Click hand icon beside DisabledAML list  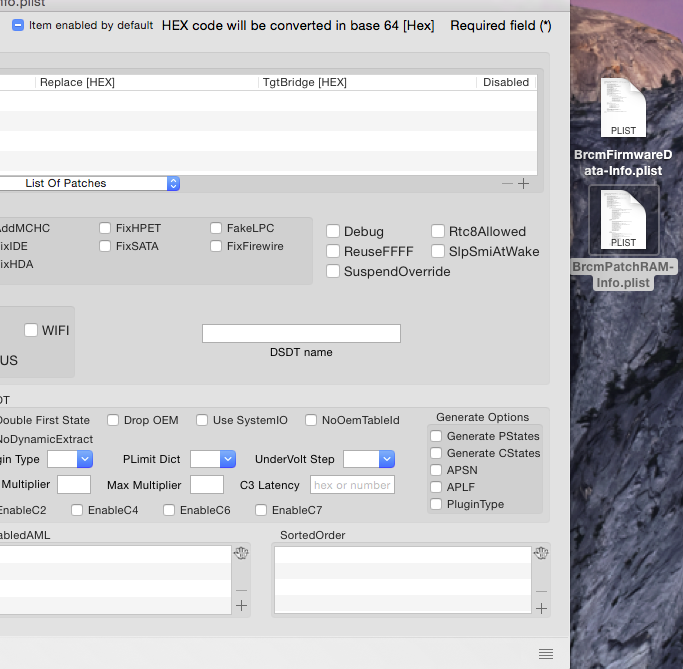coord(241,553)
